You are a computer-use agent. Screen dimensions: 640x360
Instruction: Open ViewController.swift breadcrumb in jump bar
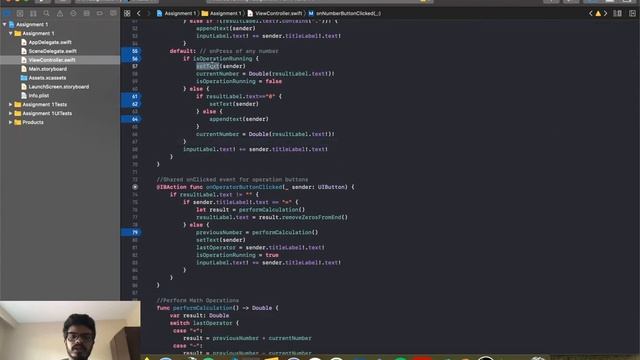coord(275,13)
